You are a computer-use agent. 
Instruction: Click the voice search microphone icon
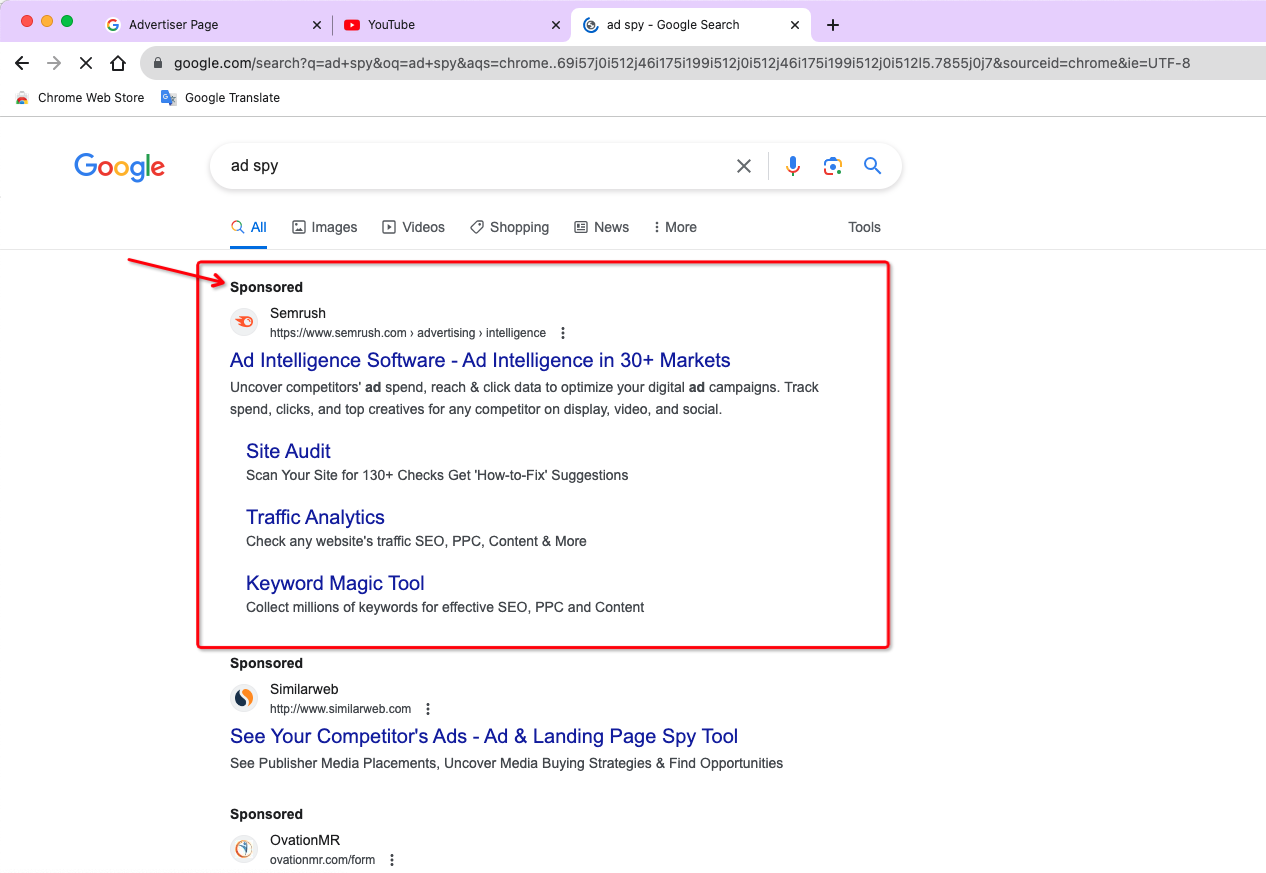pyautogui.click(x=793, y=166)
